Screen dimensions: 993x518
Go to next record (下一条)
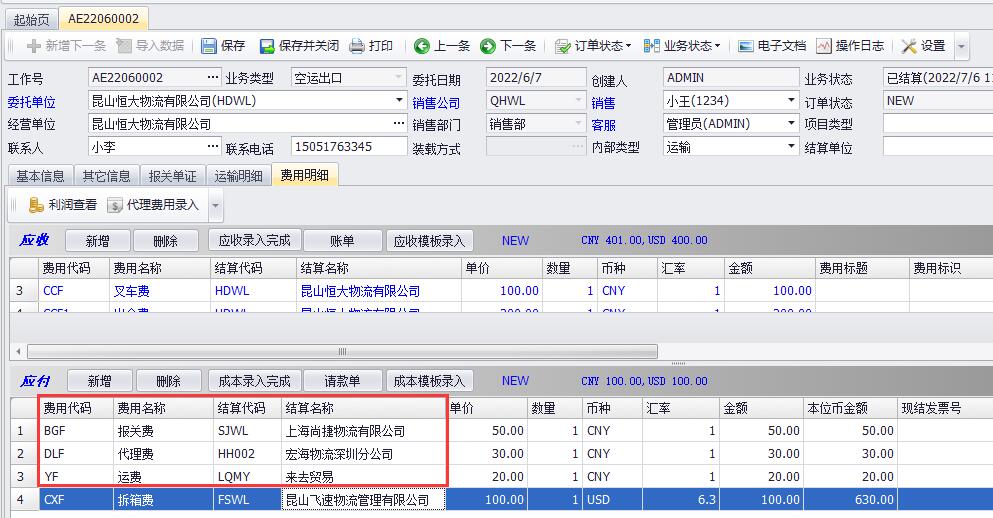(x=507, y=46)
